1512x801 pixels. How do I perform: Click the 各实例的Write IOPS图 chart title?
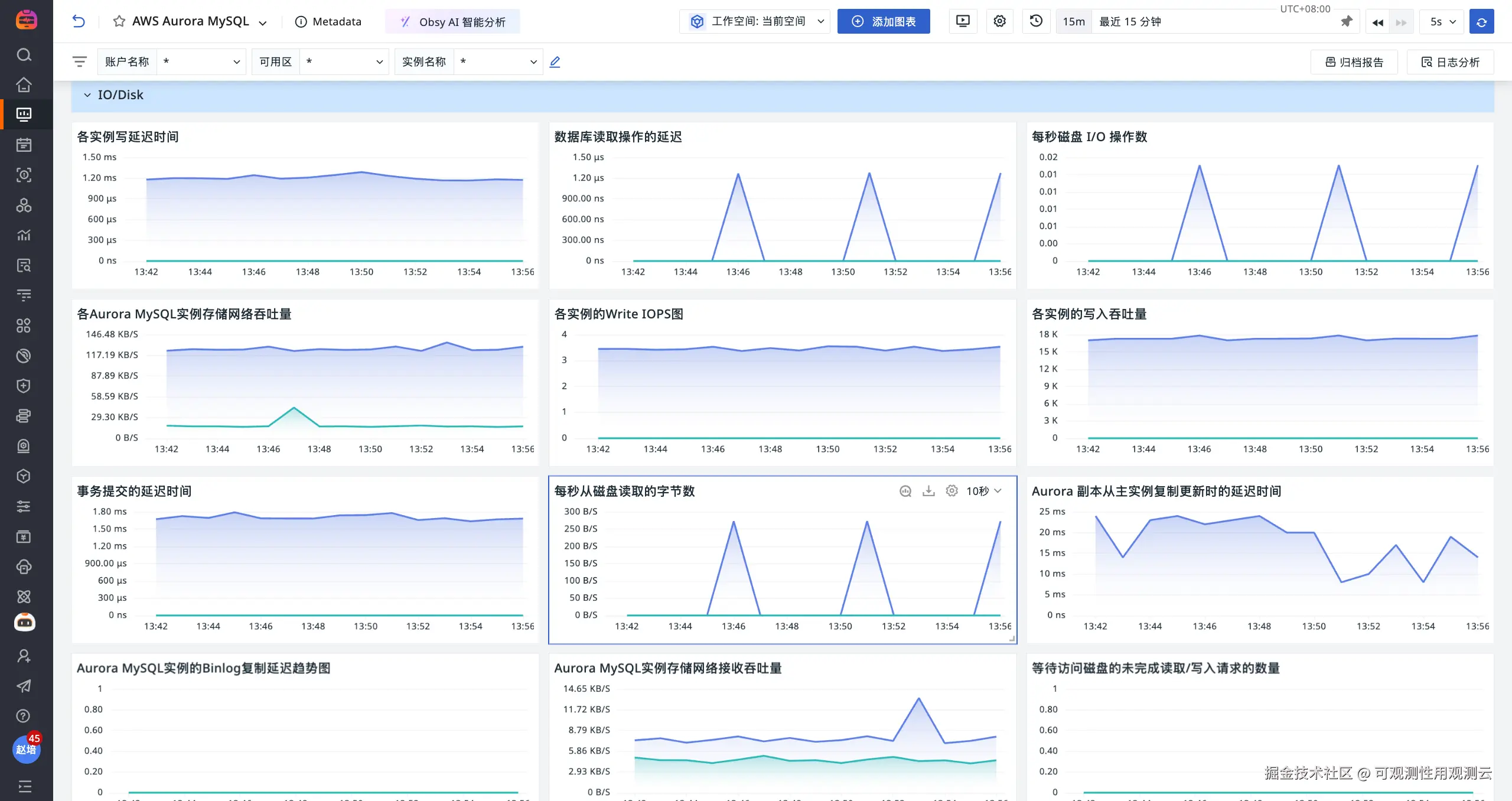pos(618,314)
